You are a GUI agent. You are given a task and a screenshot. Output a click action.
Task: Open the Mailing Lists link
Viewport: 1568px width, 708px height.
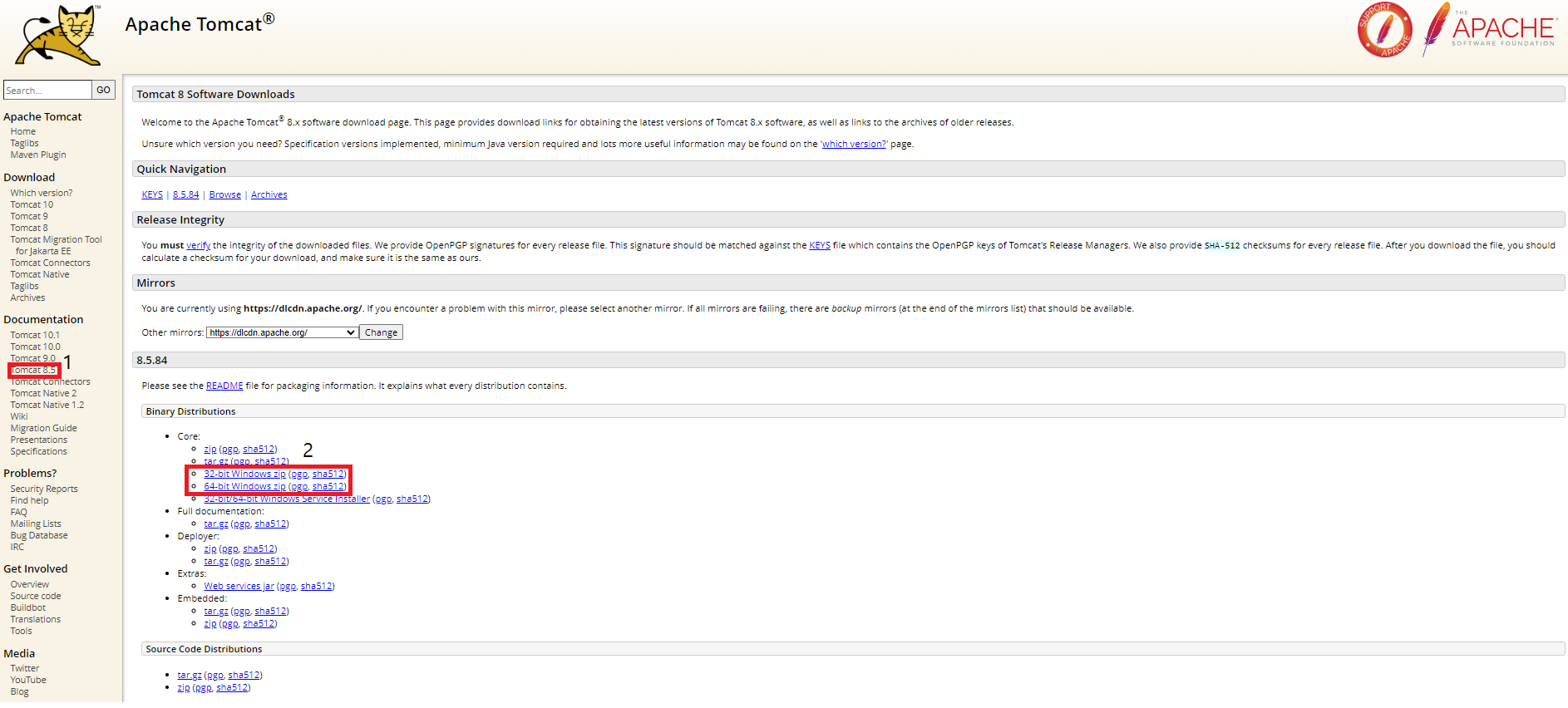click(x=36, y=524)
